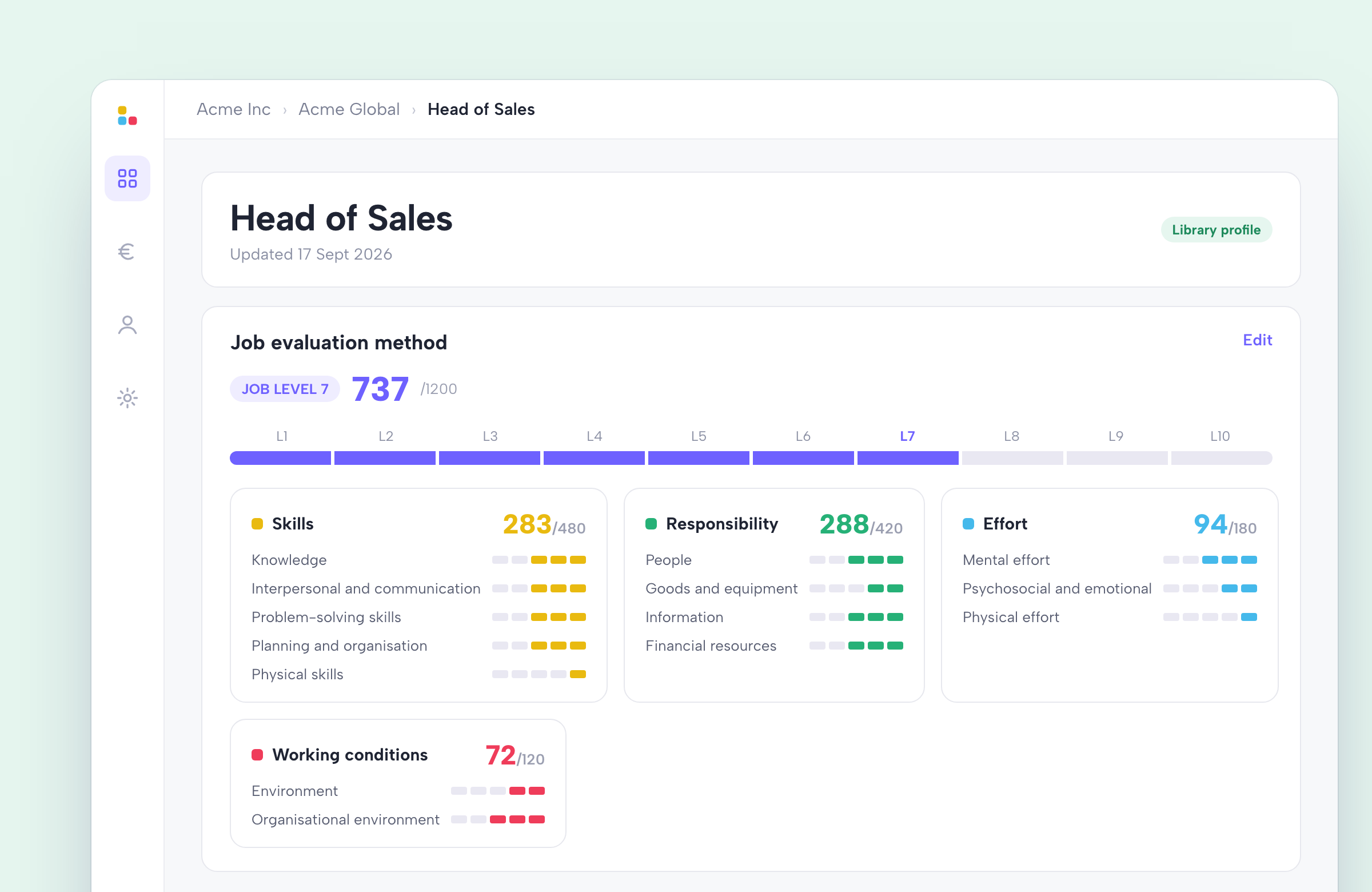Click the red Working conditions color dot
This screenshot has width=1372, height=892.
pyautogui.click(x=257, y=755)
